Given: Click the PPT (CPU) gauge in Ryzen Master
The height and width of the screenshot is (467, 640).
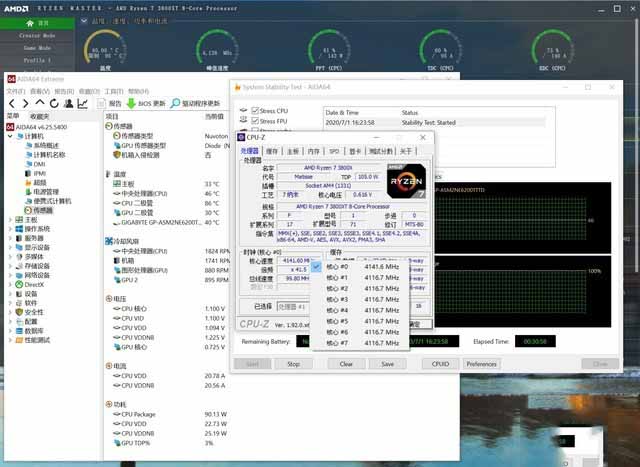Looking at the screenshot, I should coord(329,49).
